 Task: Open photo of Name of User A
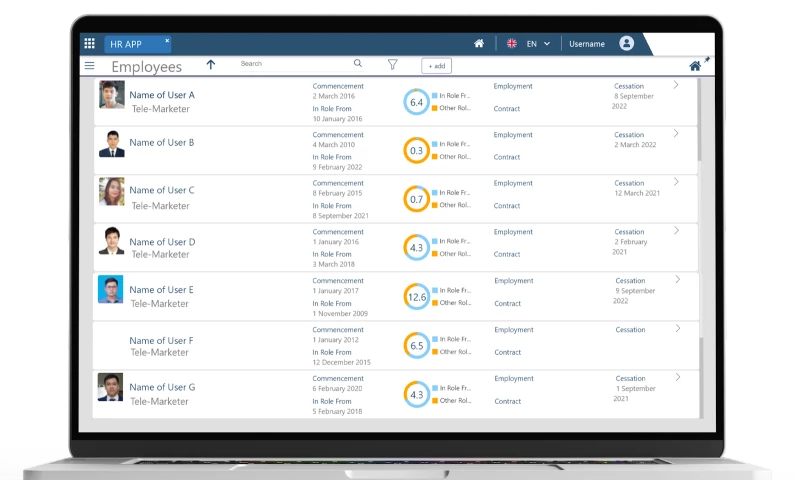pyautogui.click(x=112, y=94)
